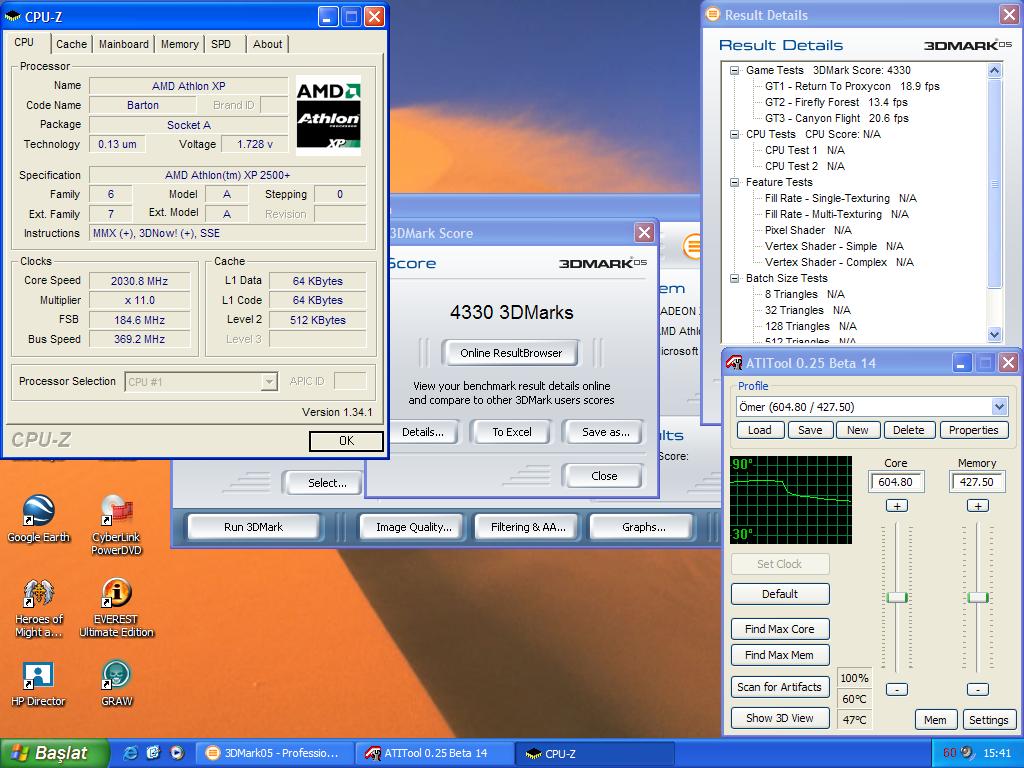Image resolution: width=1024 pixels, height=768 pixels.
Task: Click the AMD Athlon XP logo
Action: tap(328, 117)
